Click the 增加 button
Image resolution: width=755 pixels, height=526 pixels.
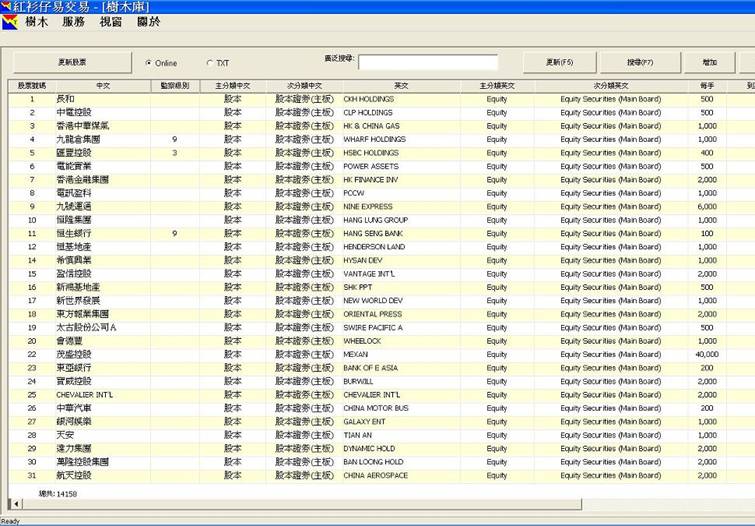click(x=710, y=63)
